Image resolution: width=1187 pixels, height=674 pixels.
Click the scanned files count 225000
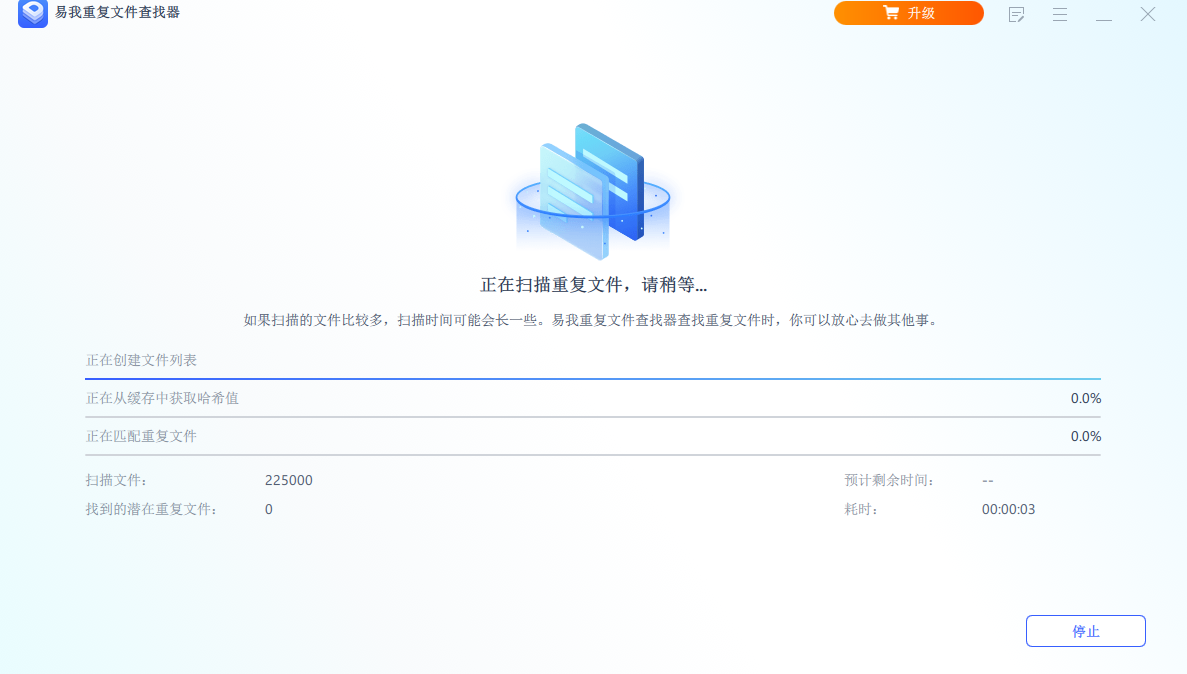289,480
